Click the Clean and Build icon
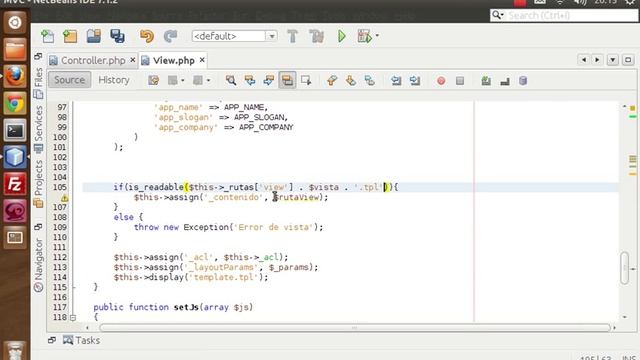The height and width of the screenshot is (360, 640). click(x=316, y=36)
